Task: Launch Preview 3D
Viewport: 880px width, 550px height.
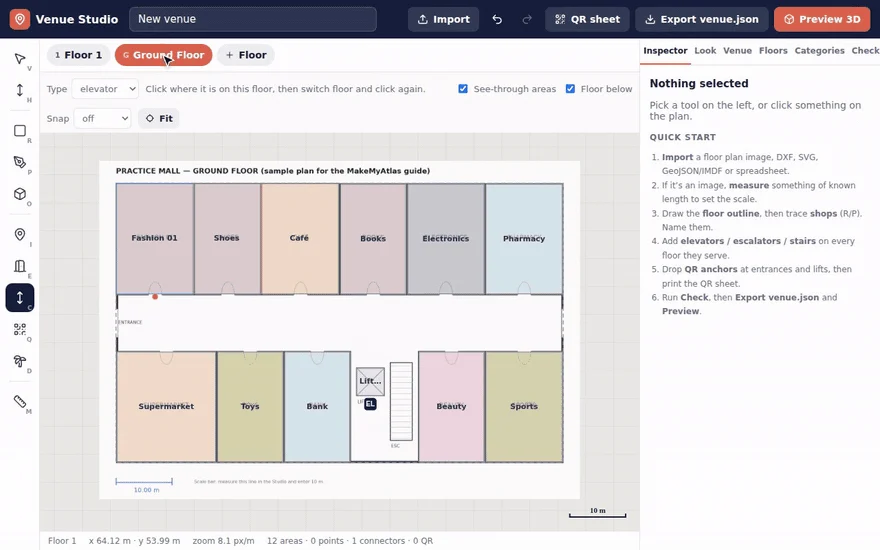Action: pyautogui.click(x=822, y=19)
